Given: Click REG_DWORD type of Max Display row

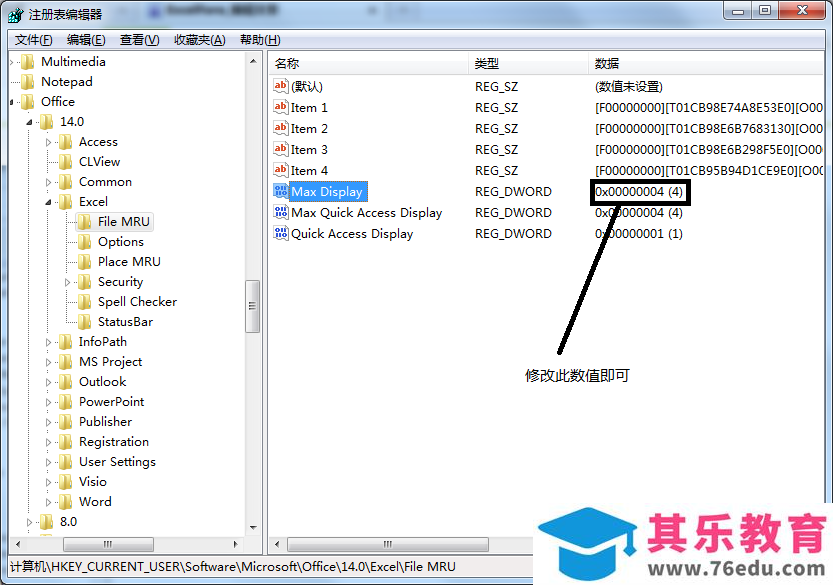Looking at the screenshot, I should click(x=513, y=192).
